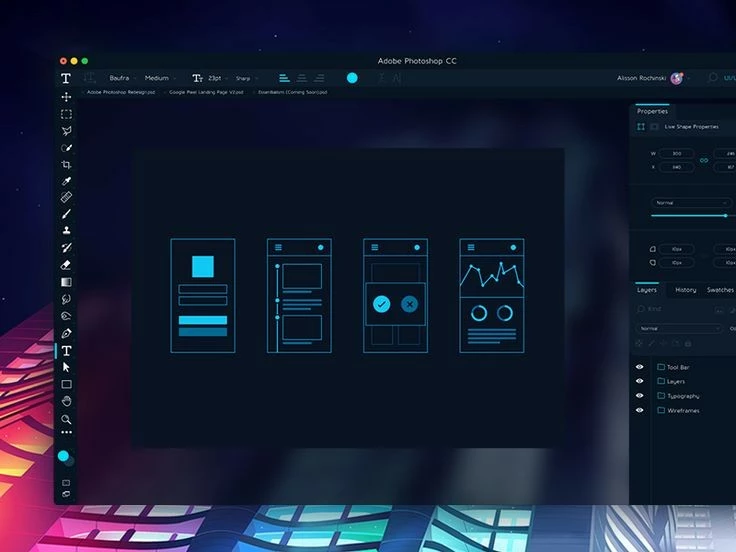Select the Dodge tool

pyautogui.click(x=66, y=316)
